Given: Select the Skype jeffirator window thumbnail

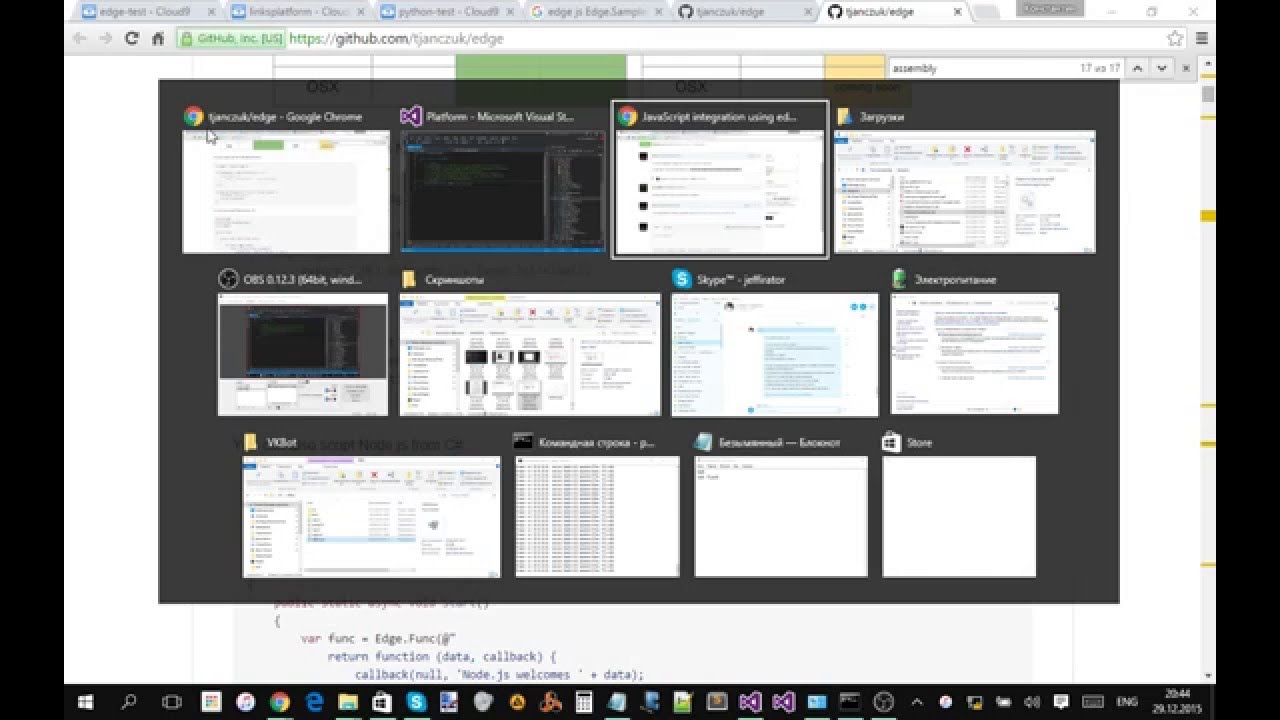Looking at the screenshot, I should pyautogui.click(x=775, y=354).
